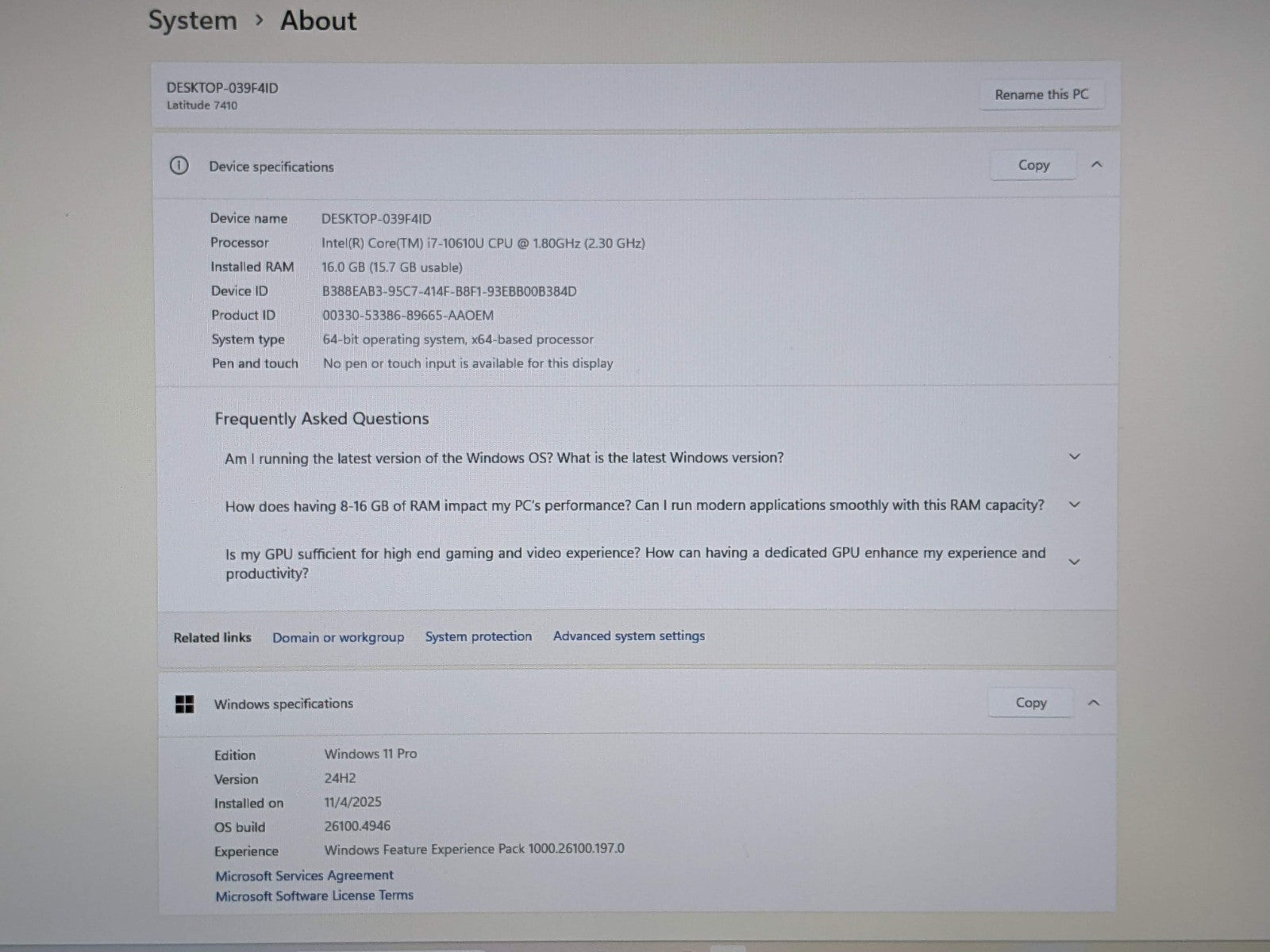Click the Device ID value text
The height and width of the screenshot is (952, 1270).
449,291
